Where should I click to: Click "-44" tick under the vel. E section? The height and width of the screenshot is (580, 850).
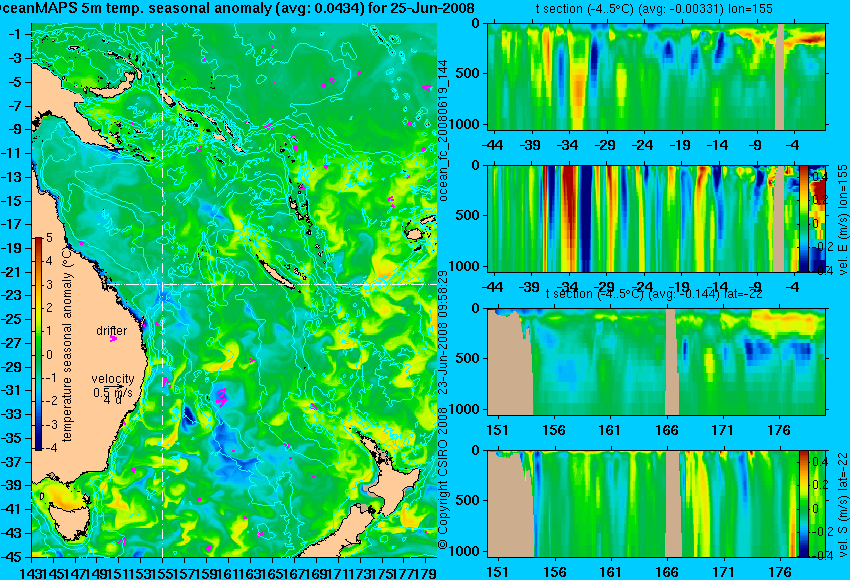(x=492, y=287)
